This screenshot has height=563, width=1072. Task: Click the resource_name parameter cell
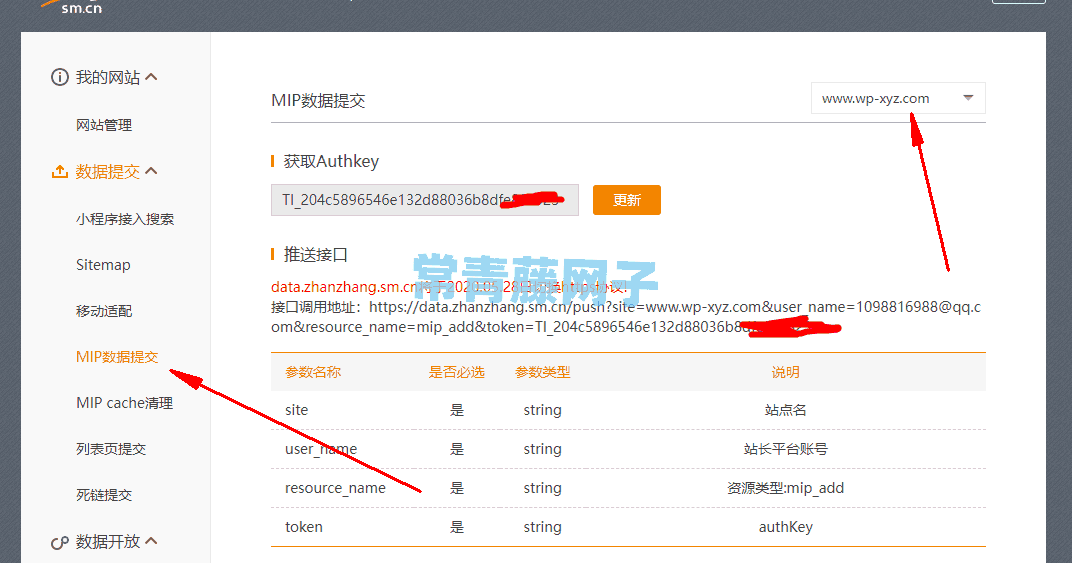[x=336, y=488]
